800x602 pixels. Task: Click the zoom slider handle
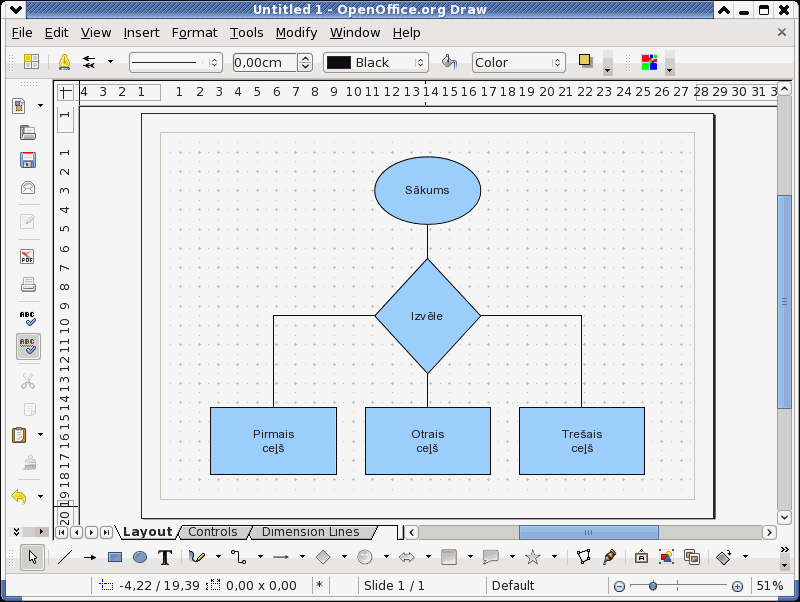click(653, 586)
